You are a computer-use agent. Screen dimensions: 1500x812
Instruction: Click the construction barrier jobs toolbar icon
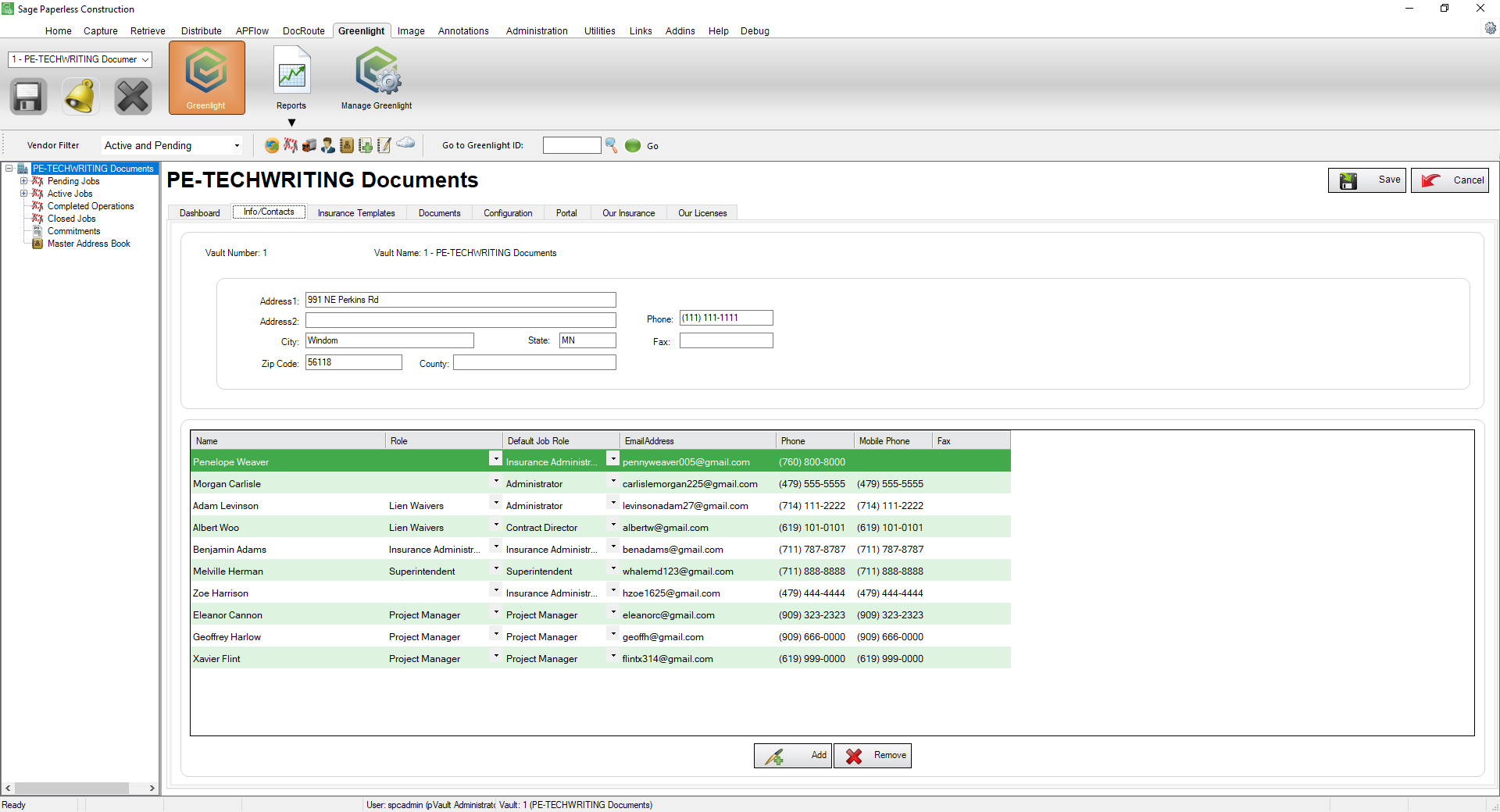[x=291, y=145]
